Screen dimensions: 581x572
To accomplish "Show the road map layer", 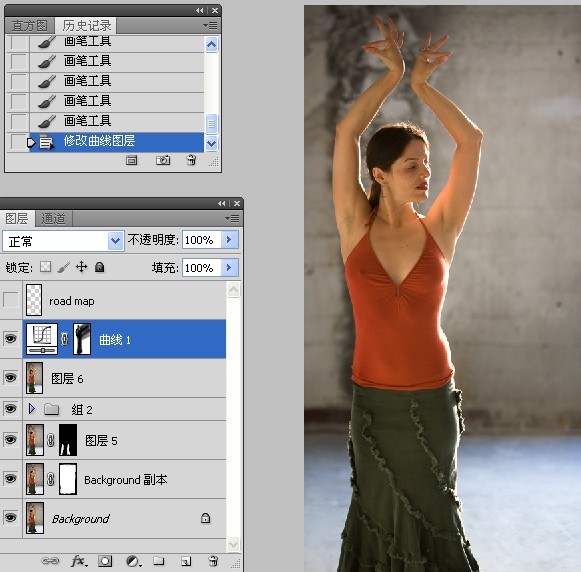I will click(x=10, y=300).
